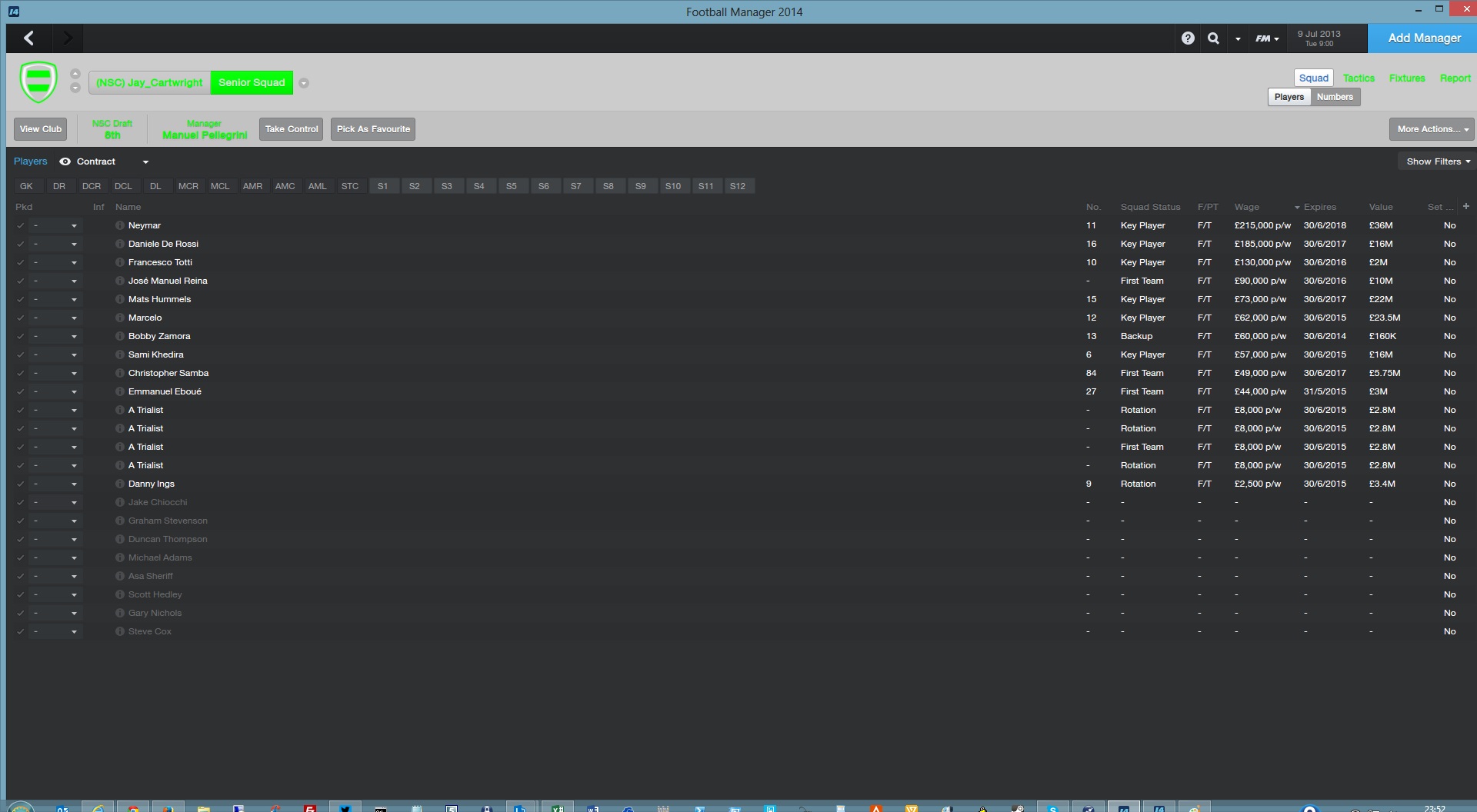Click the green club badge logo

[38, 82]
